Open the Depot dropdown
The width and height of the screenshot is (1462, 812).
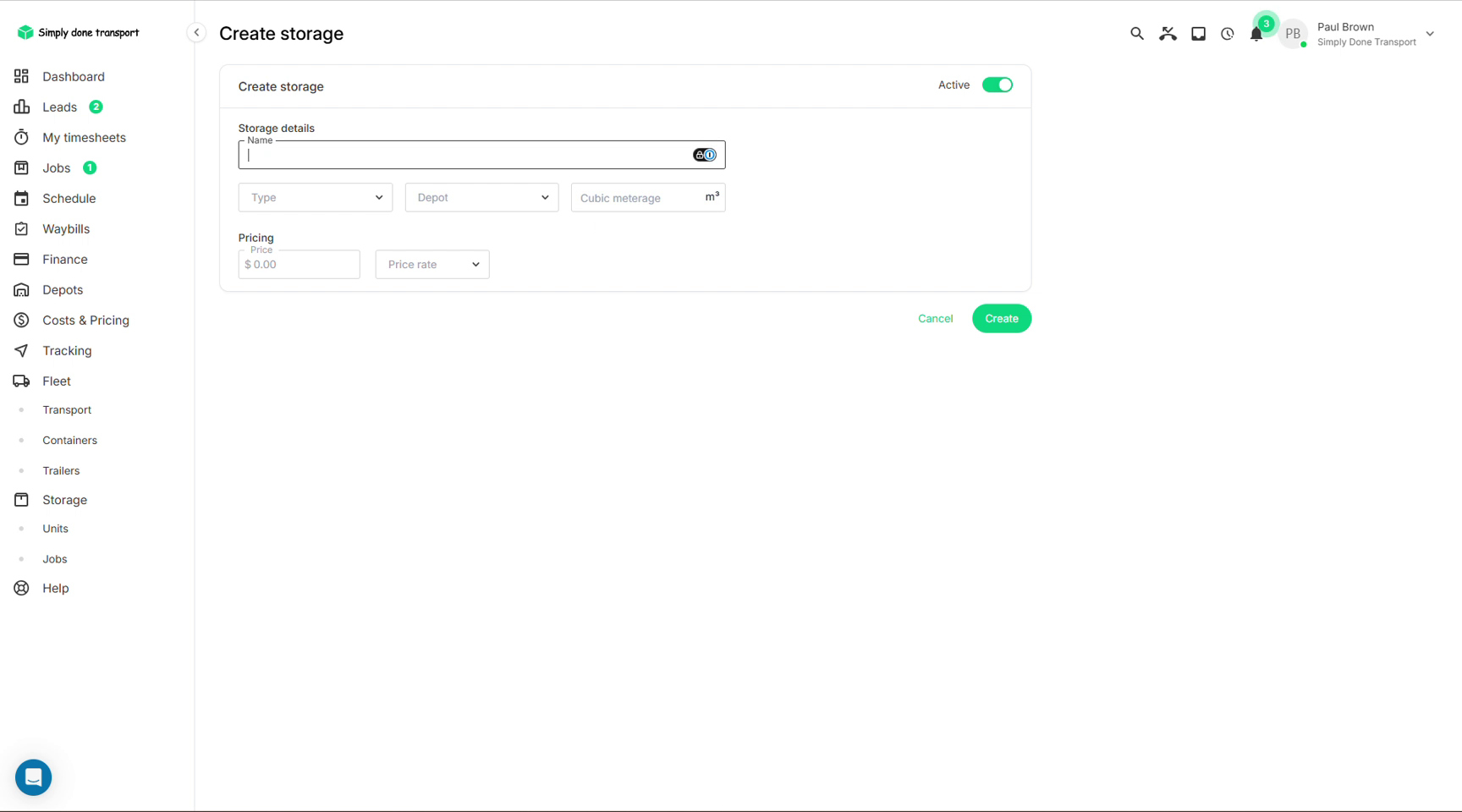click(x=481, y=197)
